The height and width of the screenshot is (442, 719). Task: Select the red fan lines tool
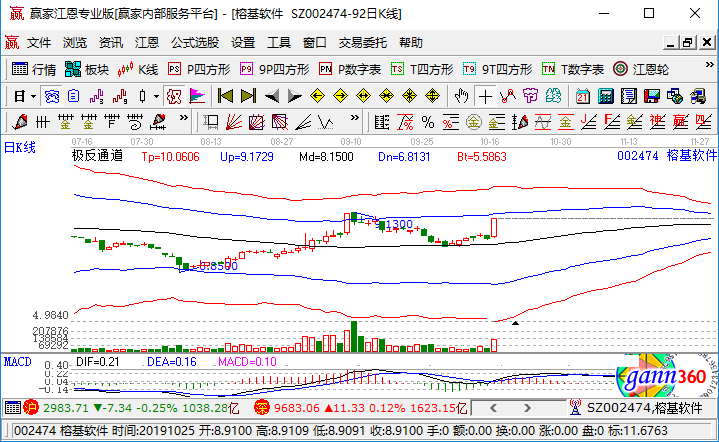click(234, 122)
